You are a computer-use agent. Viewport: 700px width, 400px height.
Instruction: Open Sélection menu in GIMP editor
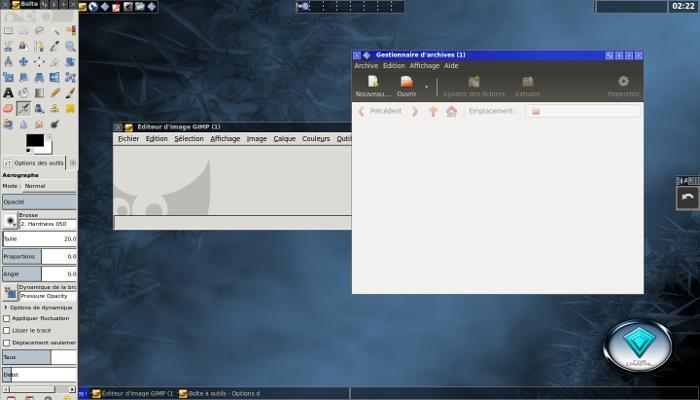(x=189, y=139)
